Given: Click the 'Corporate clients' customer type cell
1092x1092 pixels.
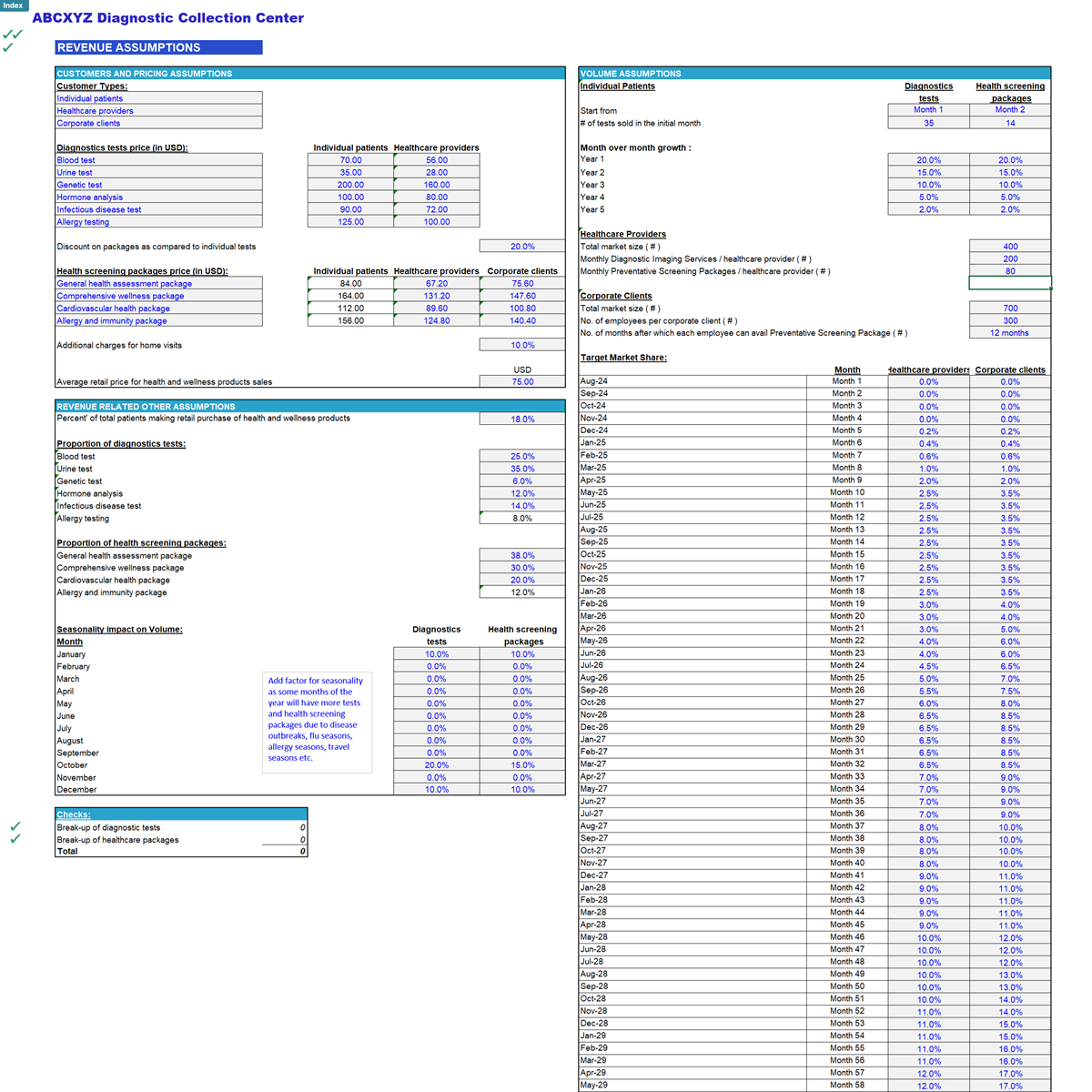Looking at the screenshot, I should click(x=158, y=123).
